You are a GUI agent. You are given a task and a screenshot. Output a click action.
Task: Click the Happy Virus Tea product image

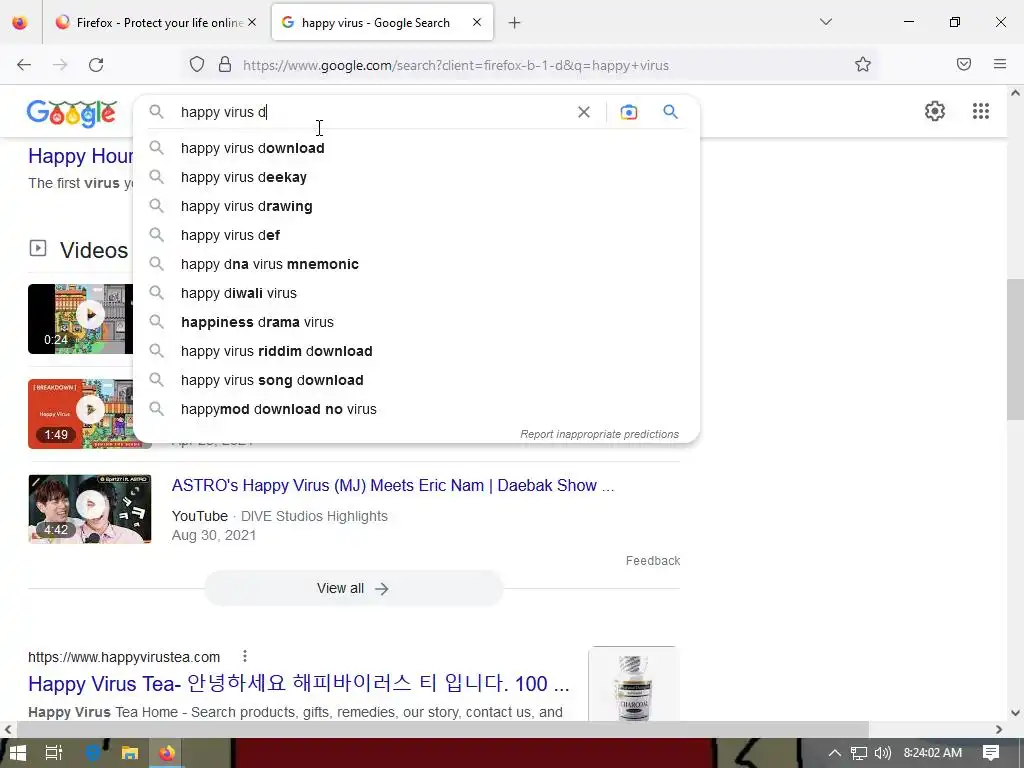click(x=633, y=684)
